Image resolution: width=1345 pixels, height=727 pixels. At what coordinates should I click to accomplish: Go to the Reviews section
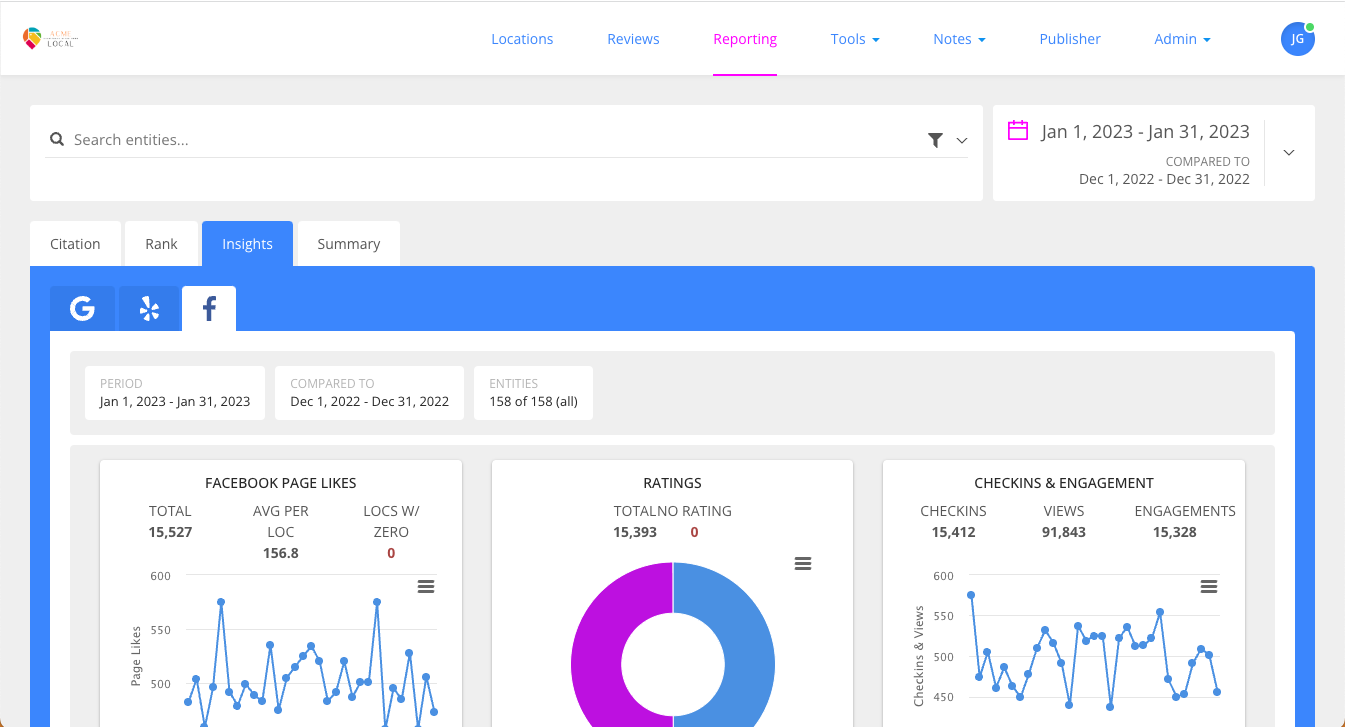tap(633, 39)
